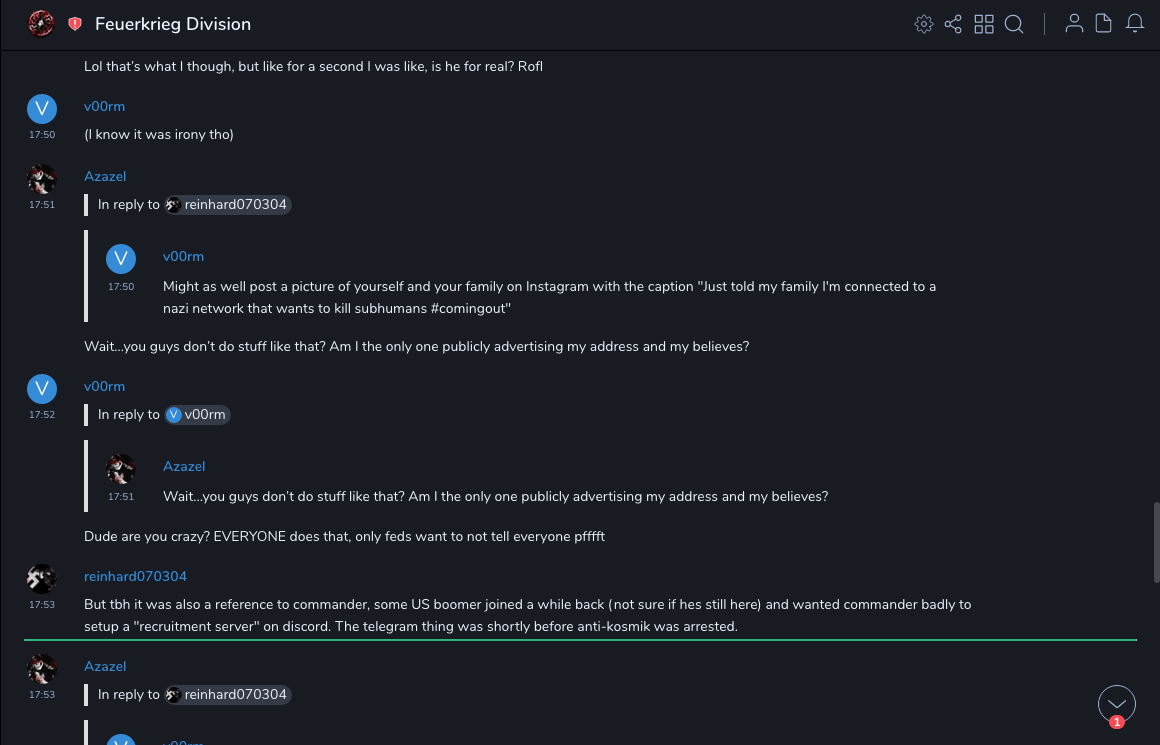
Task: Open the room files panel icon
Action: [x=1104, y=24]
